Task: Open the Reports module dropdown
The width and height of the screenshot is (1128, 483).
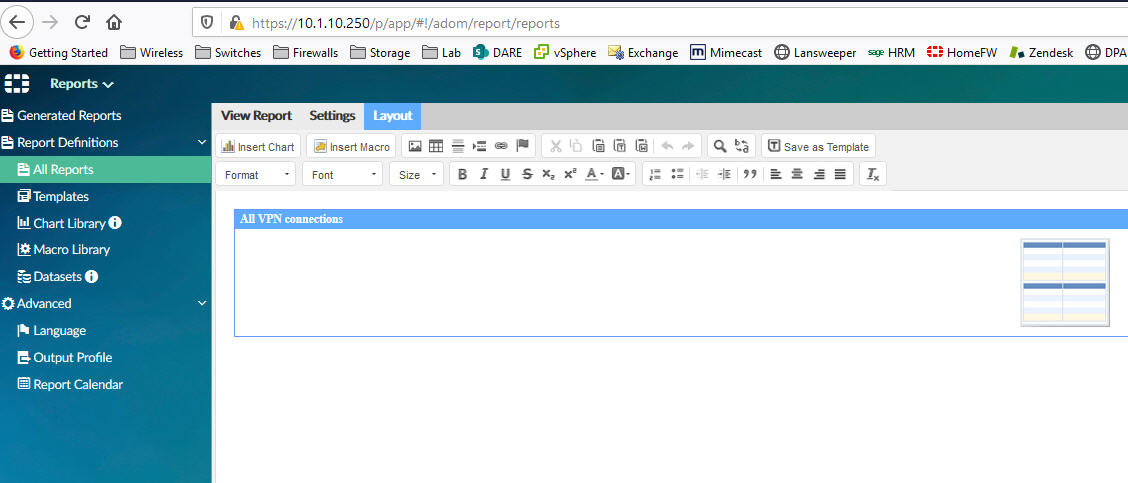Action: pyautogui.click(x=82, y=84)
